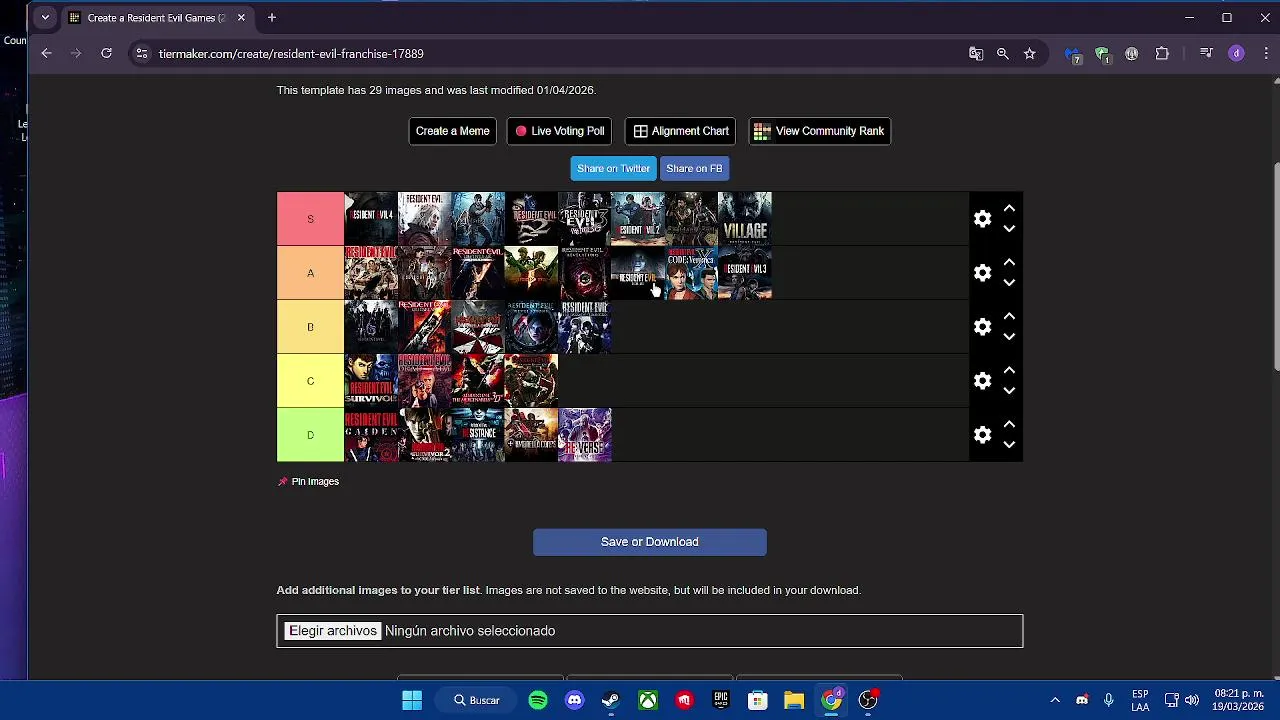The height and width of the screenshot is (720, 1280).
Task: Move C tier row up with arrow
Action: 1009,370
